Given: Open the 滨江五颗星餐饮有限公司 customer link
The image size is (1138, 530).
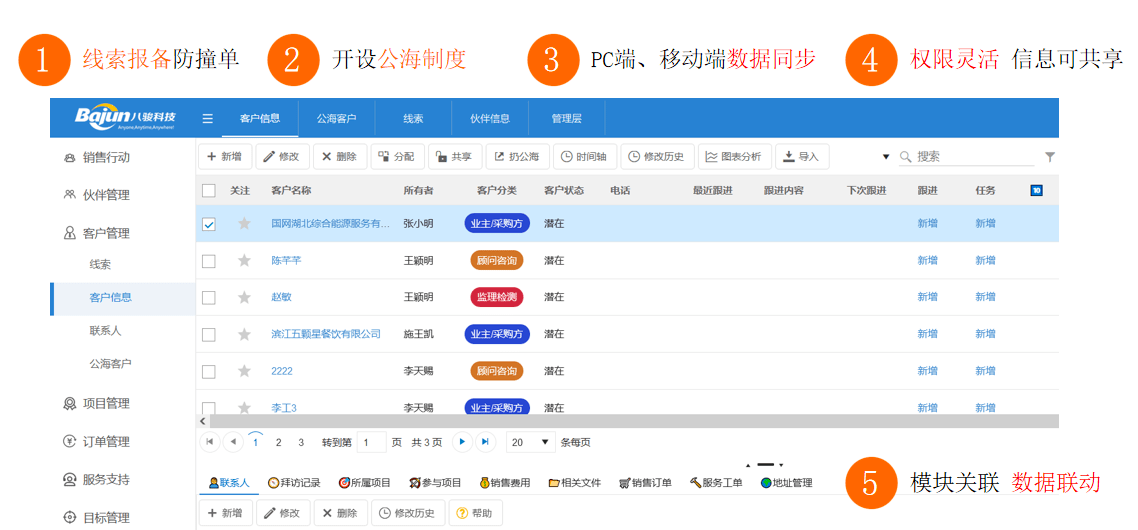Looking at the screenshot, I should click(326, 334).
